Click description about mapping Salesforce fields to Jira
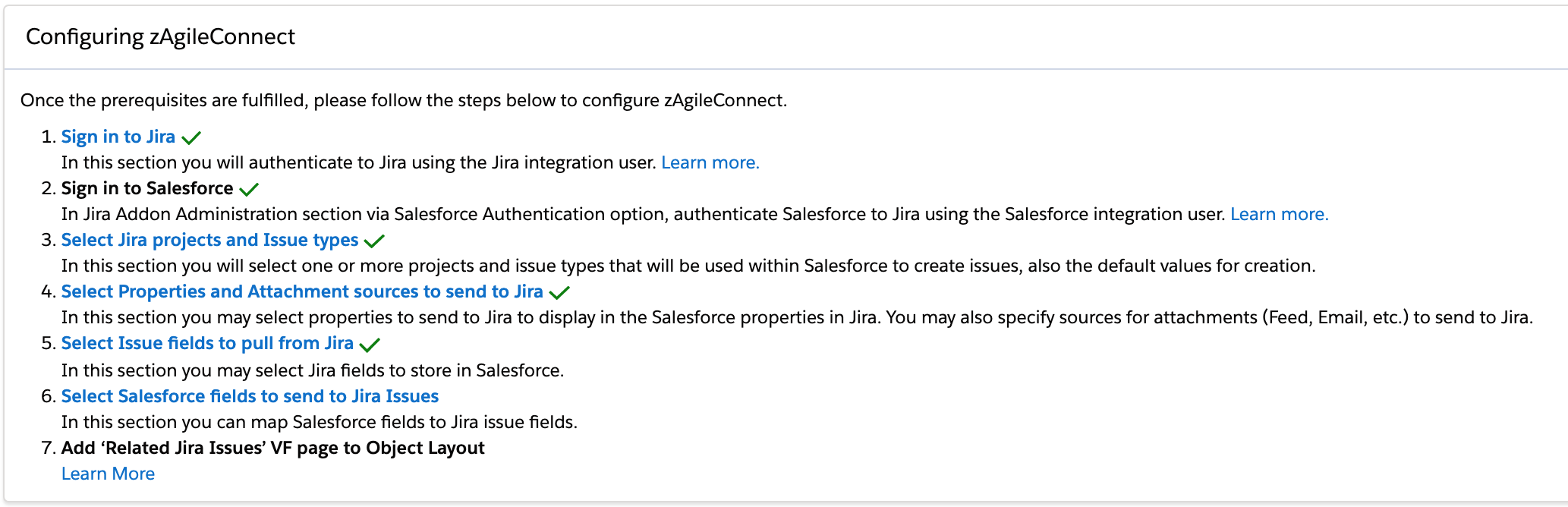Viewport: 1568px width, 507px height. (x=319, y=422)
